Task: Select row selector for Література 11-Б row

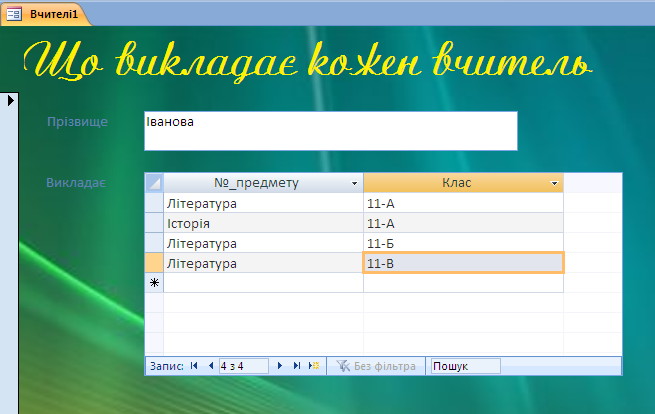Action: pos(154,243)
